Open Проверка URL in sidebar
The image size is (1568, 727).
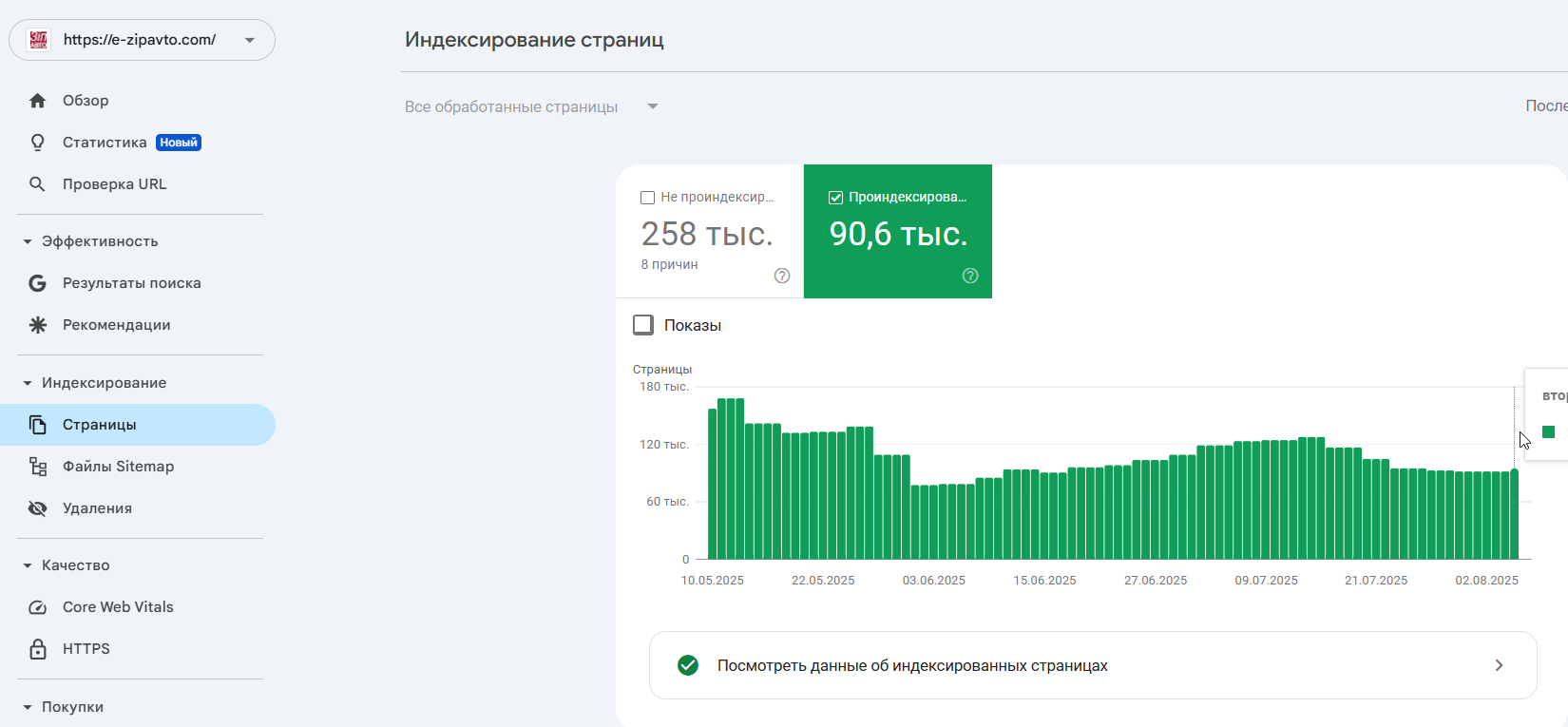[138, 184]
